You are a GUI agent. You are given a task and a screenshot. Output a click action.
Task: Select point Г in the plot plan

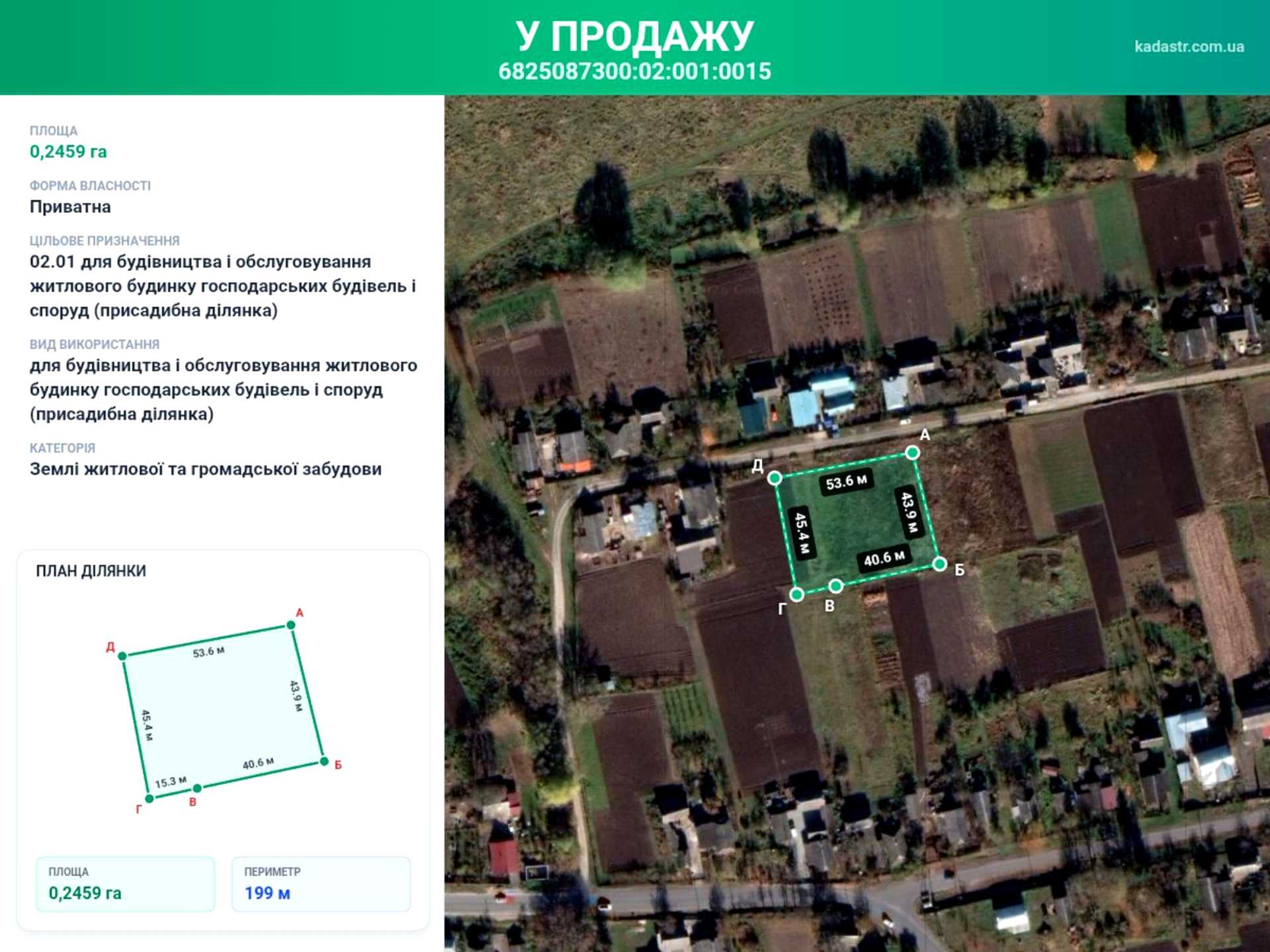tap(149, 799)
